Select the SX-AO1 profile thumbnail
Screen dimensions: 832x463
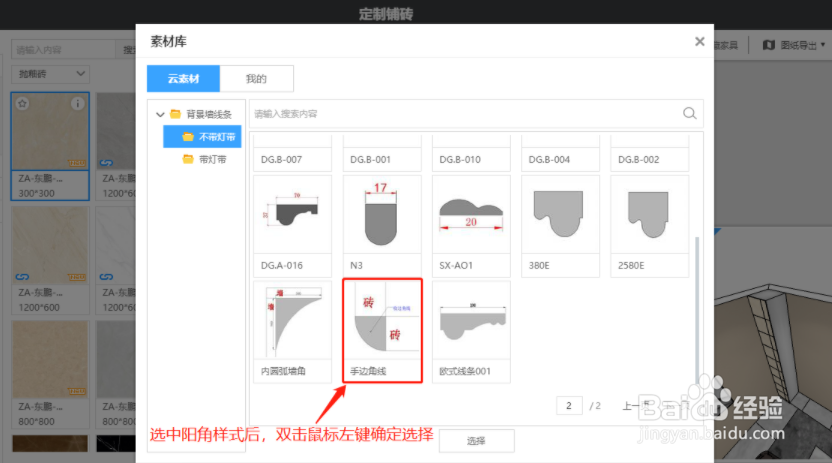pyautogui.click(x=471, y=214)
